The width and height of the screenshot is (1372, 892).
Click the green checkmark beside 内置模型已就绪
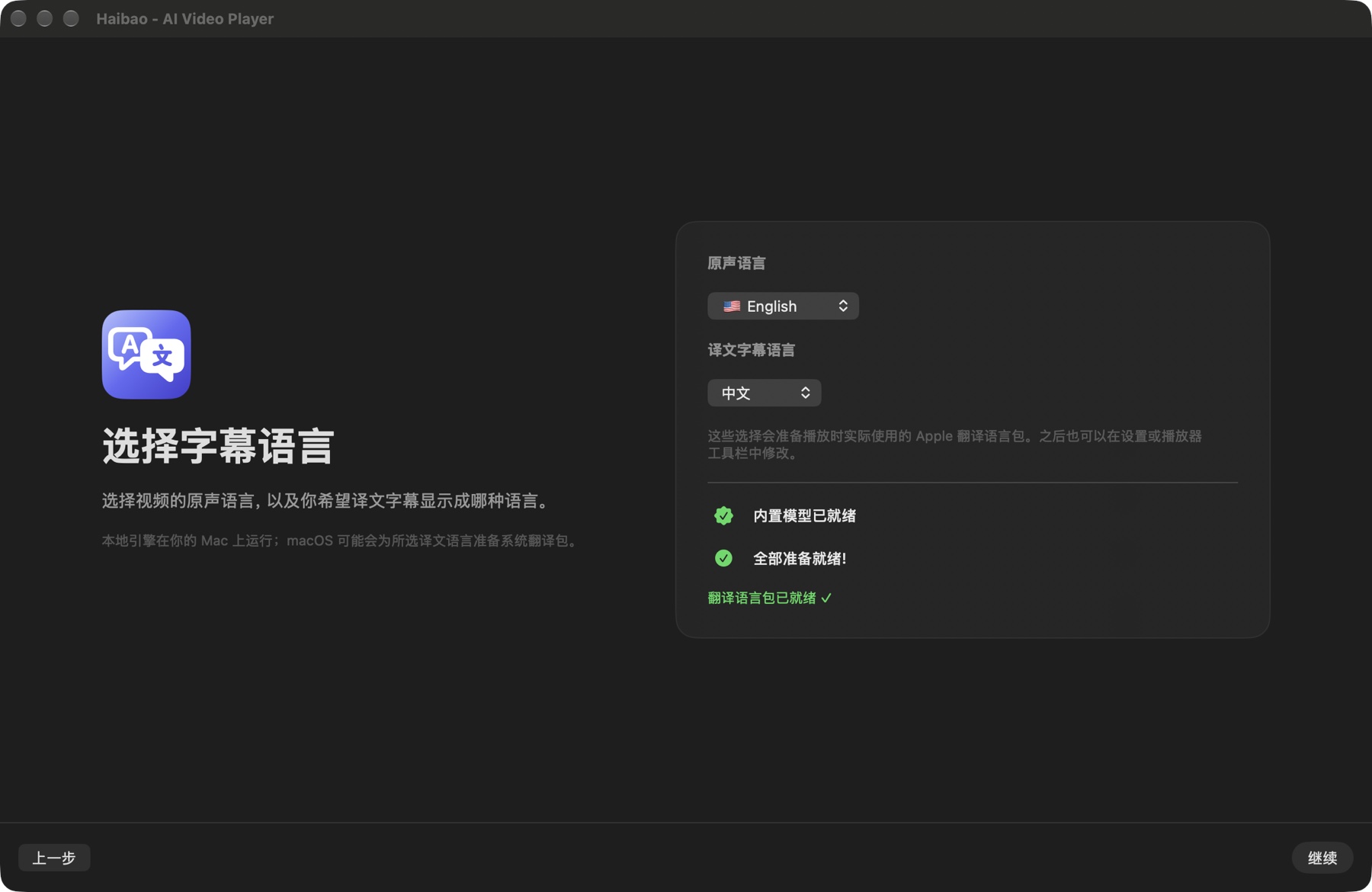pyautogui.click(x=723, y=516)
